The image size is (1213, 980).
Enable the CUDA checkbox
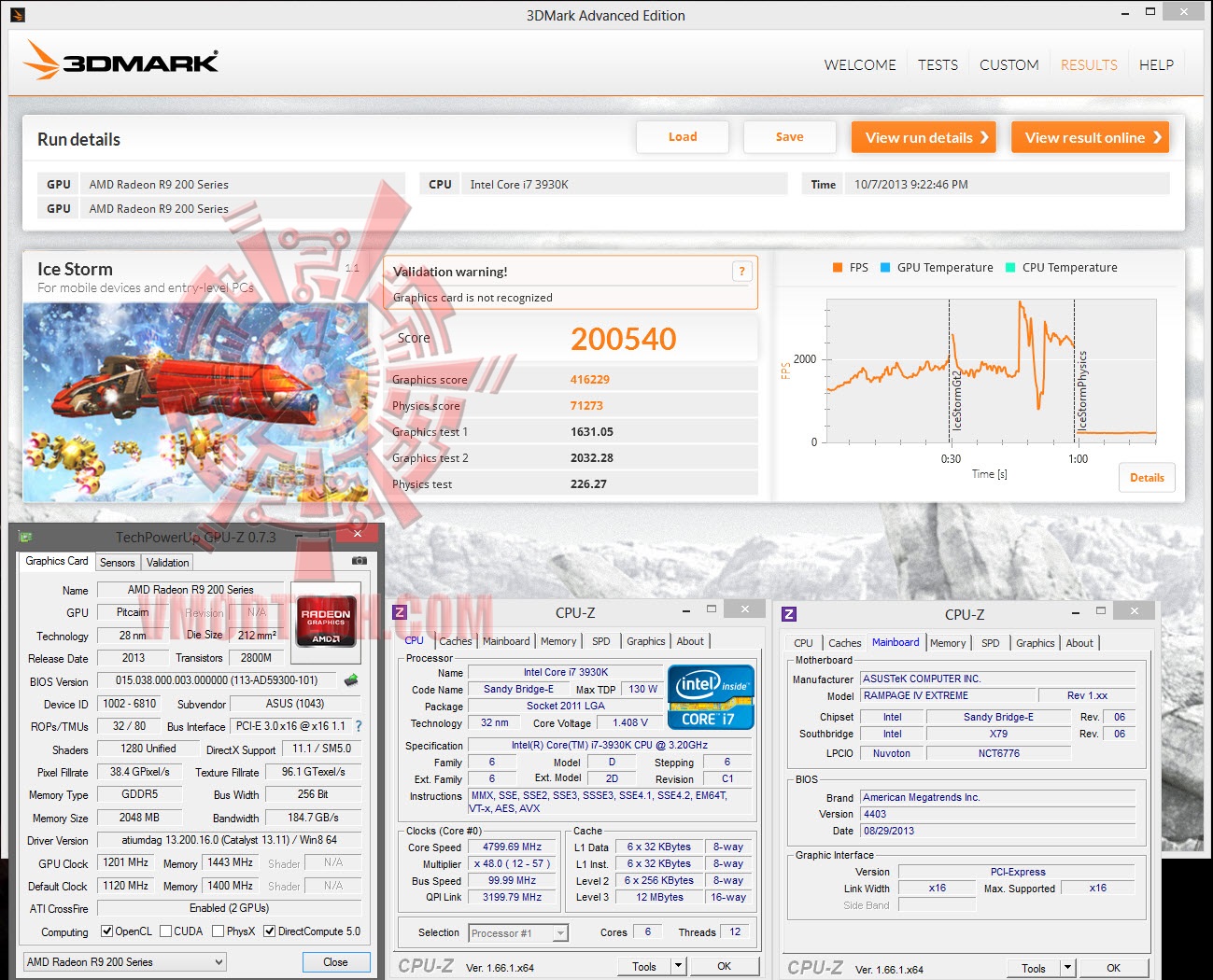[166, 931]
